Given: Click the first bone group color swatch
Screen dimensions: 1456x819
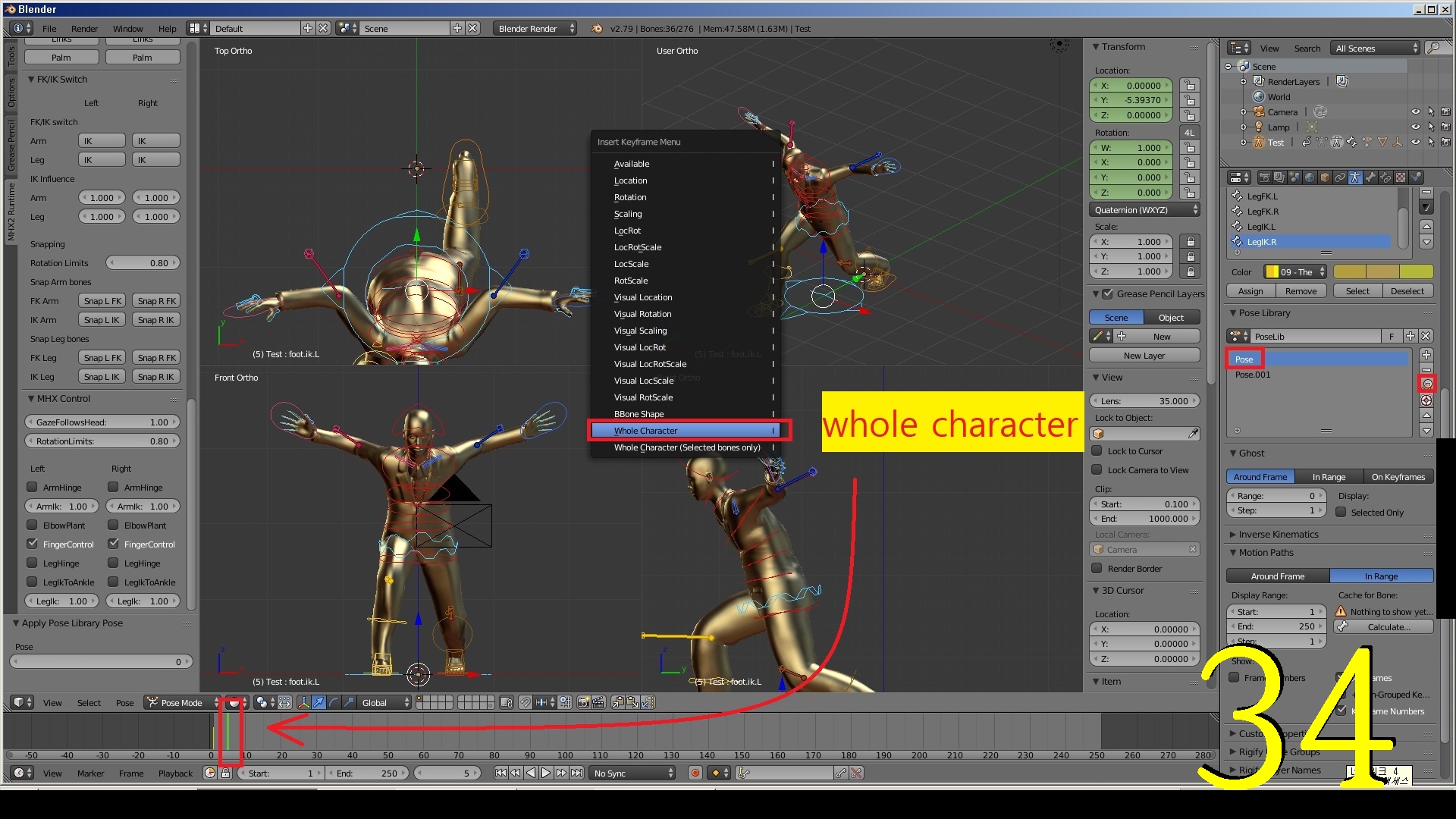Looking at the screenshot, I should coord(1350,271).
